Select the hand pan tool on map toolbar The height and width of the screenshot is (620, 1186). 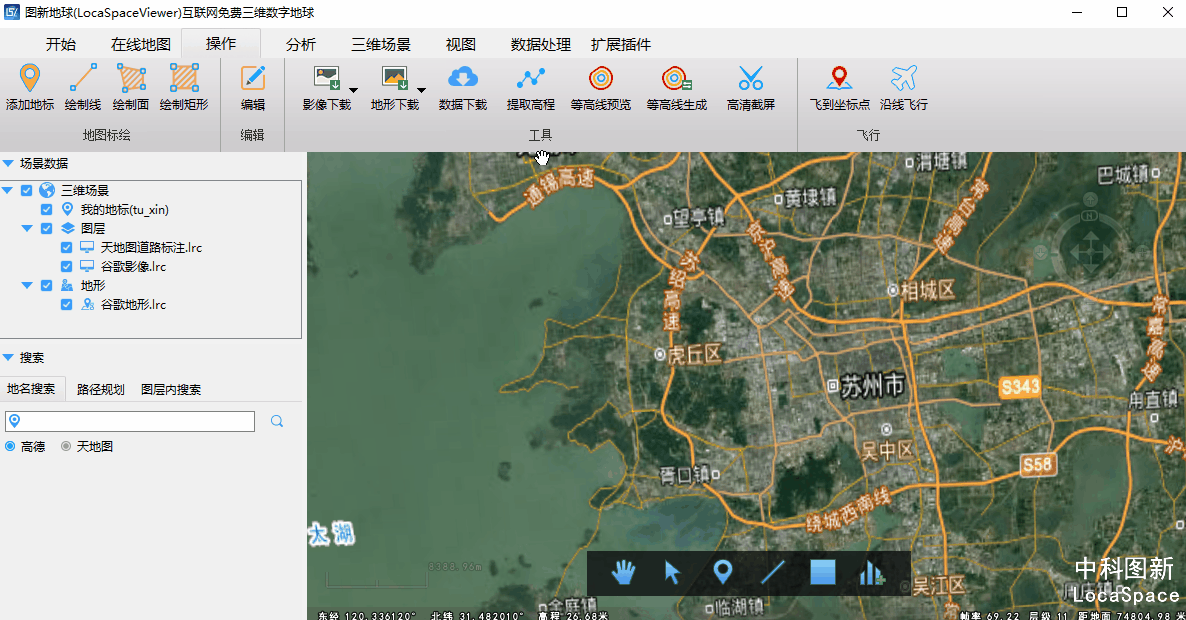click(x=623, y=572)
